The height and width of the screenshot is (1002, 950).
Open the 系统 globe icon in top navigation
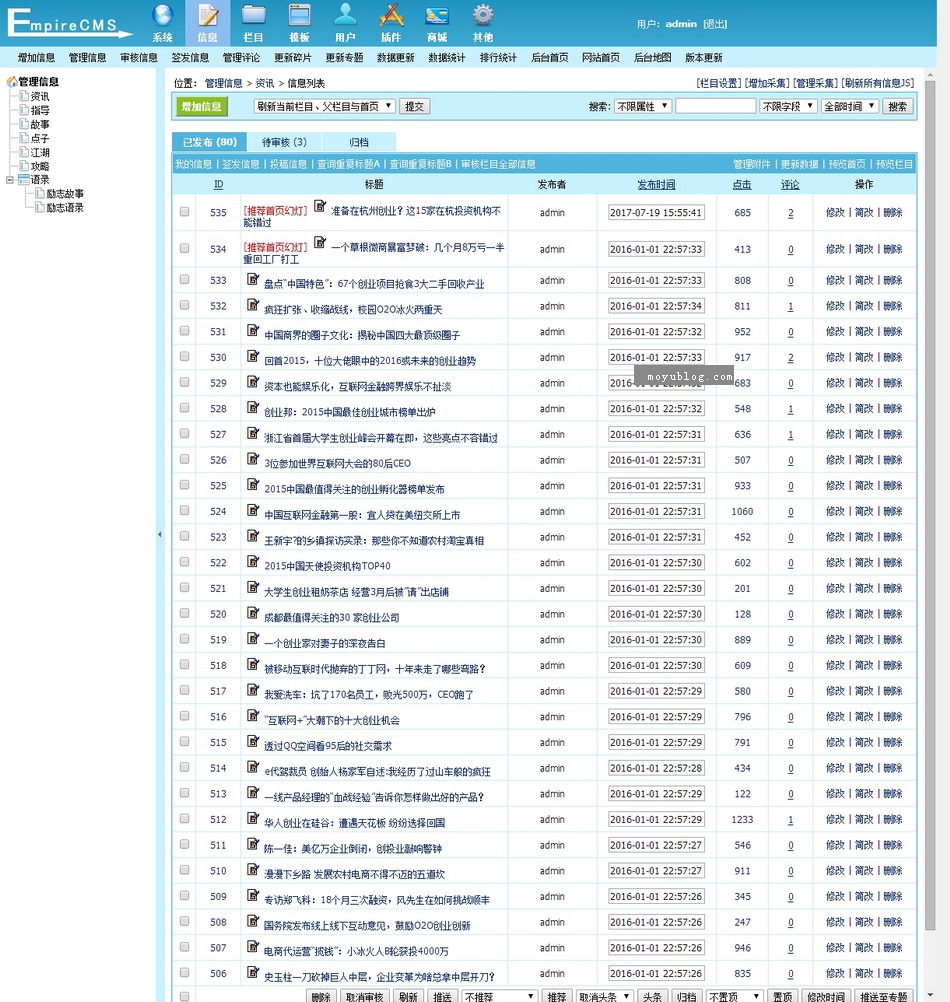pyautogui.click(x=162, y=15)
